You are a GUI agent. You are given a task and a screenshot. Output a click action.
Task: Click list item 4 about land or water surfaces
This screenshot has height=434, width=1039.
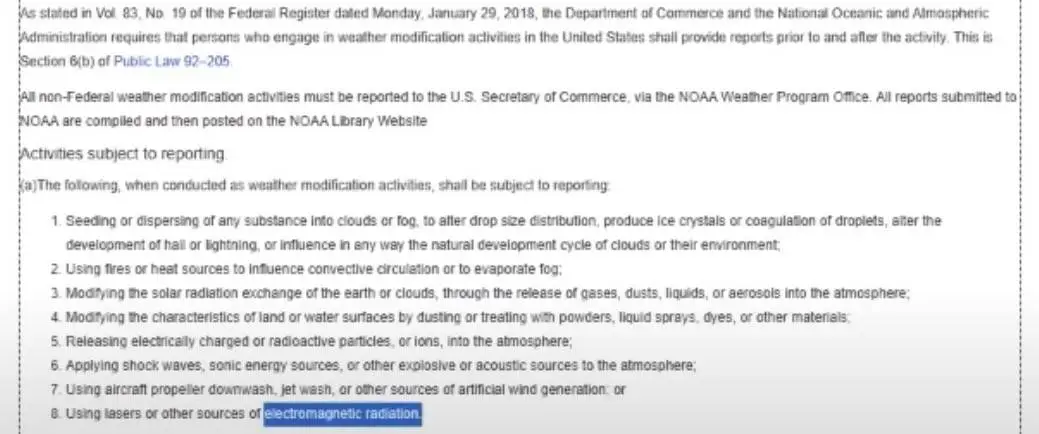click(458, 317)
